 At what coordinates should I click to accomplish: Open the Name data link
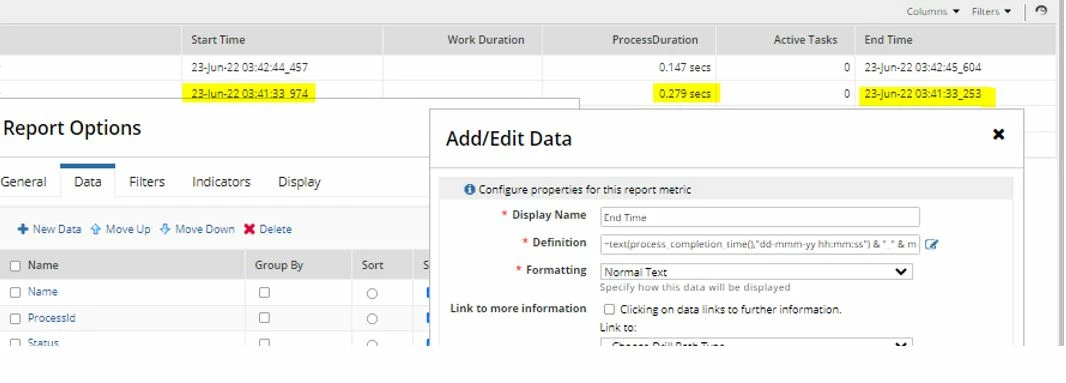tap(43, 291)
